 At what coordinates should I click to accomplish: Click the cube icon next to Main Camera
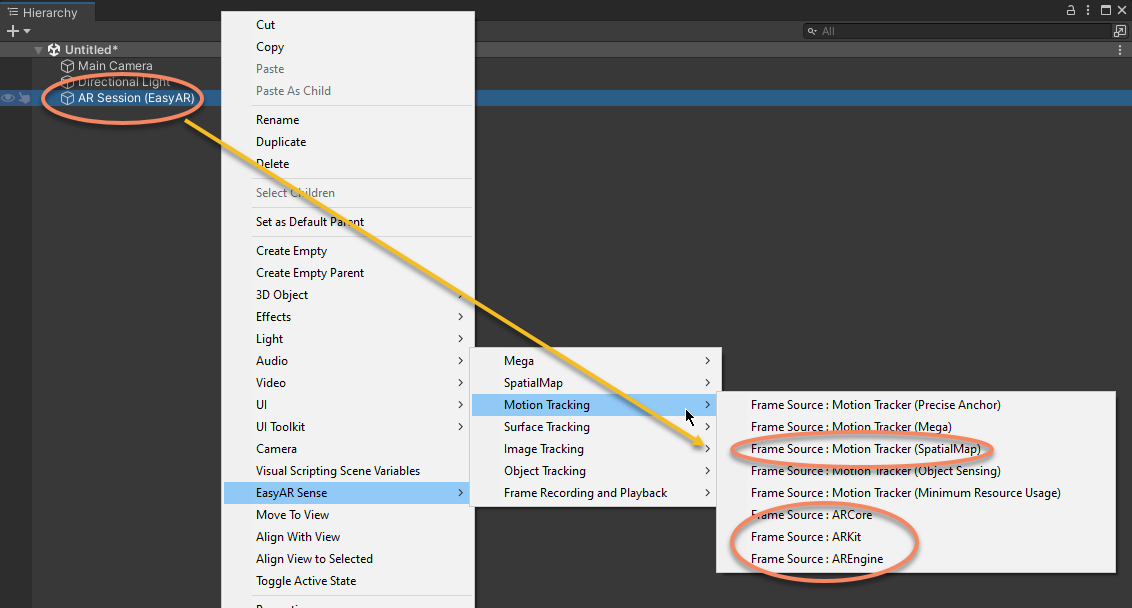coord(67,66)
